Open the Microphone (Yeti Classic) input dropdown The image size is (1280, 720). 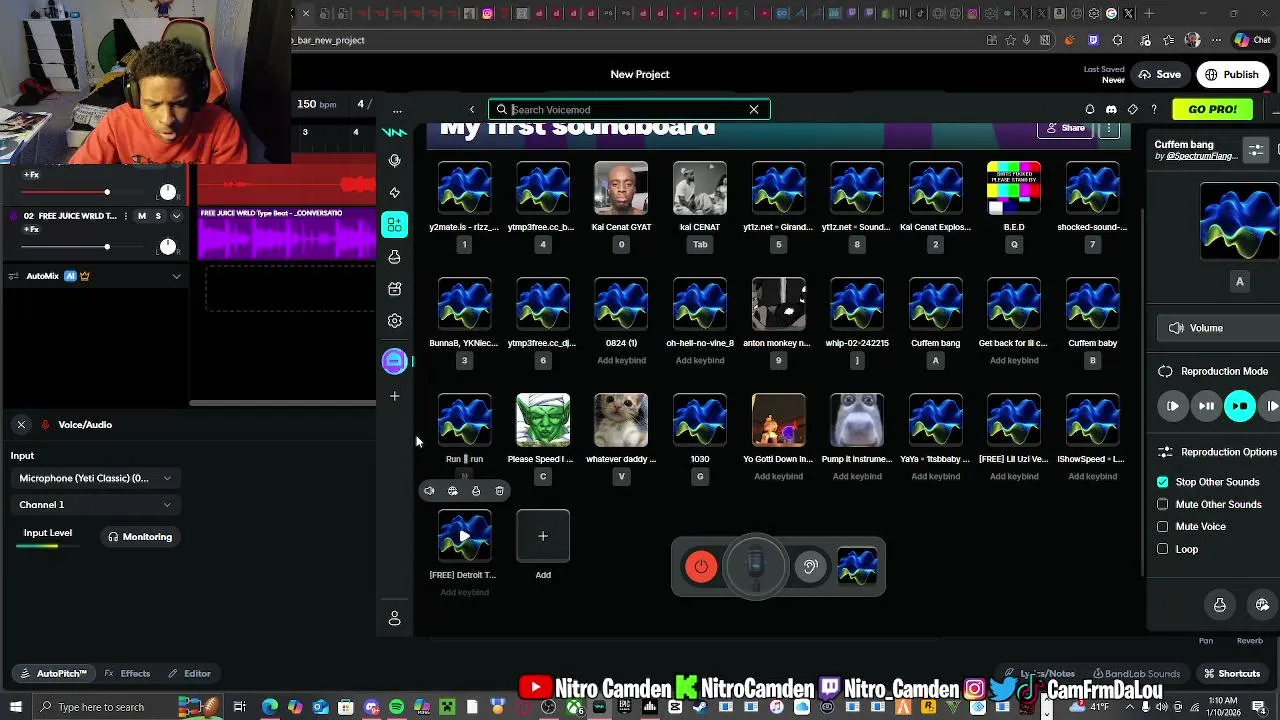click(x=95, y=478)
